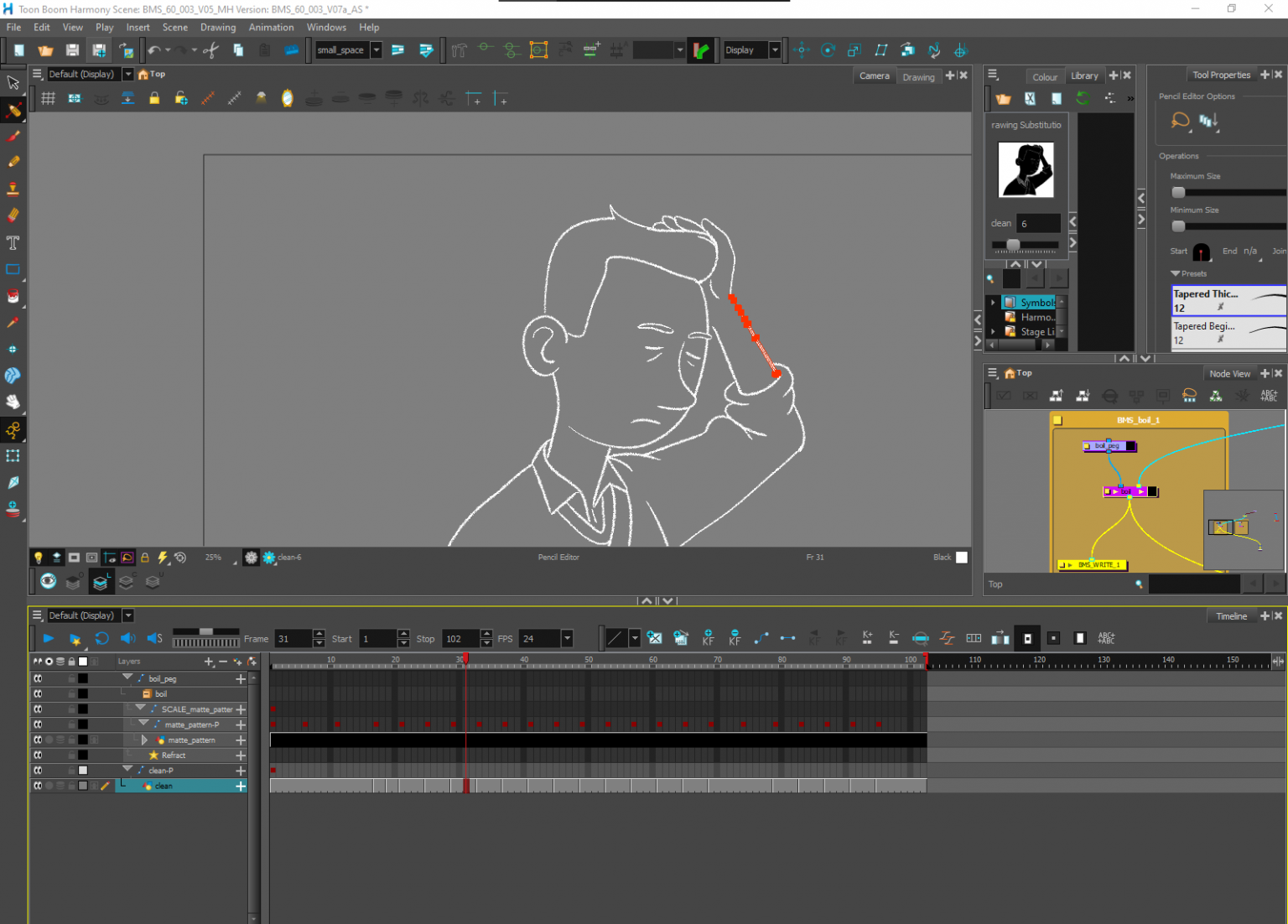Open the small_space workspace dropdown
Viewport: 1288px width, 924px height.
pyautogui.click(x=377, y=50)
